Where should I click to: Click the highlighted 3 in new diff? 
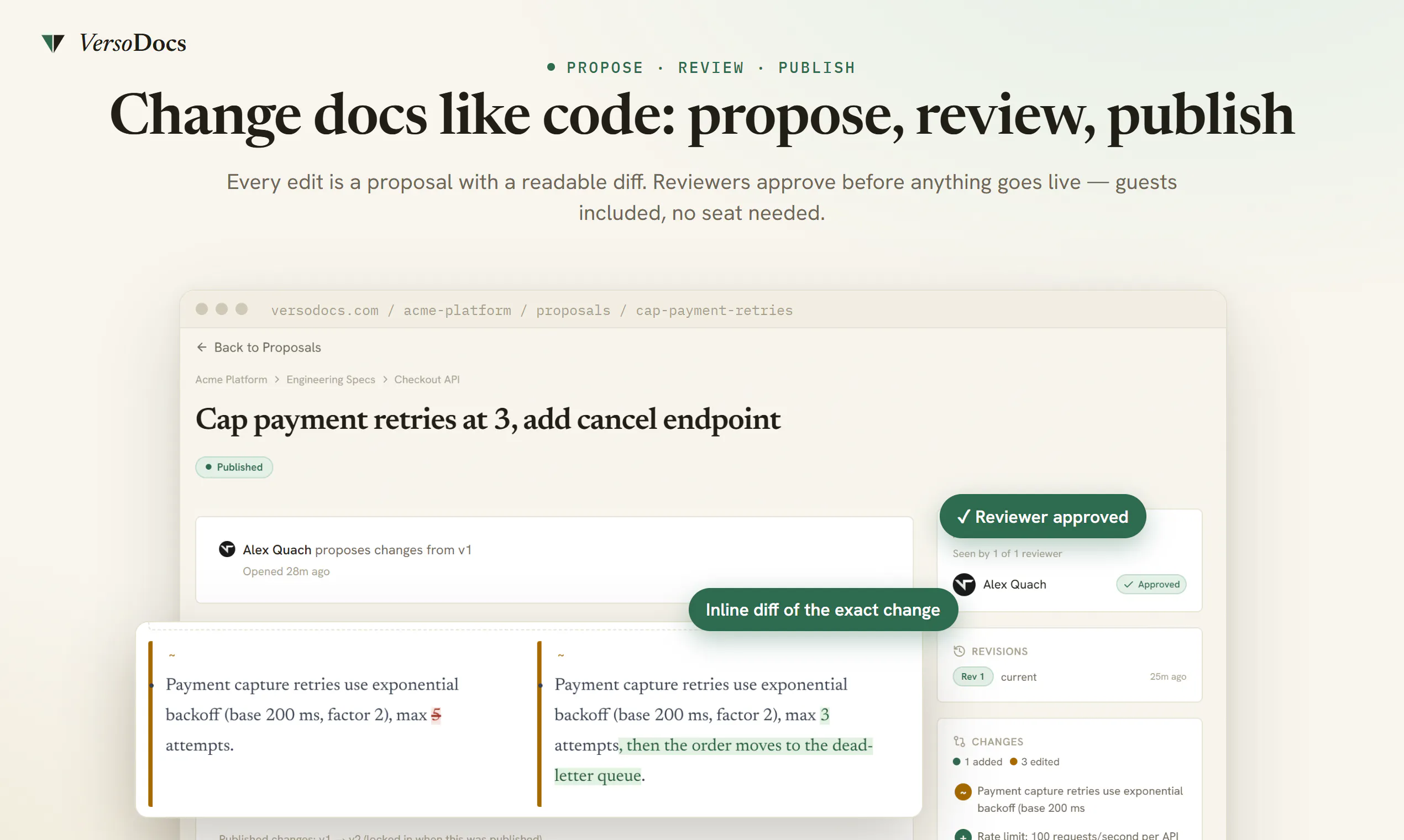click(x=825, y=715)
